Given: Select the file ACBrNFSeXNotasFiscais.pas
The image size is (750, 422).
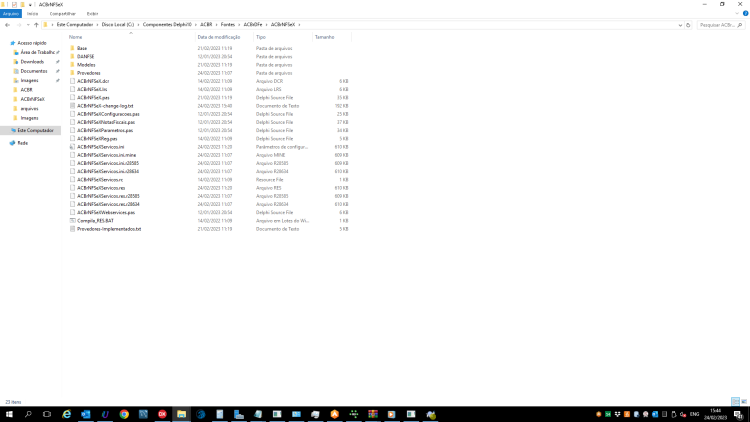Looking at the screenshot, I should point(106,122).
